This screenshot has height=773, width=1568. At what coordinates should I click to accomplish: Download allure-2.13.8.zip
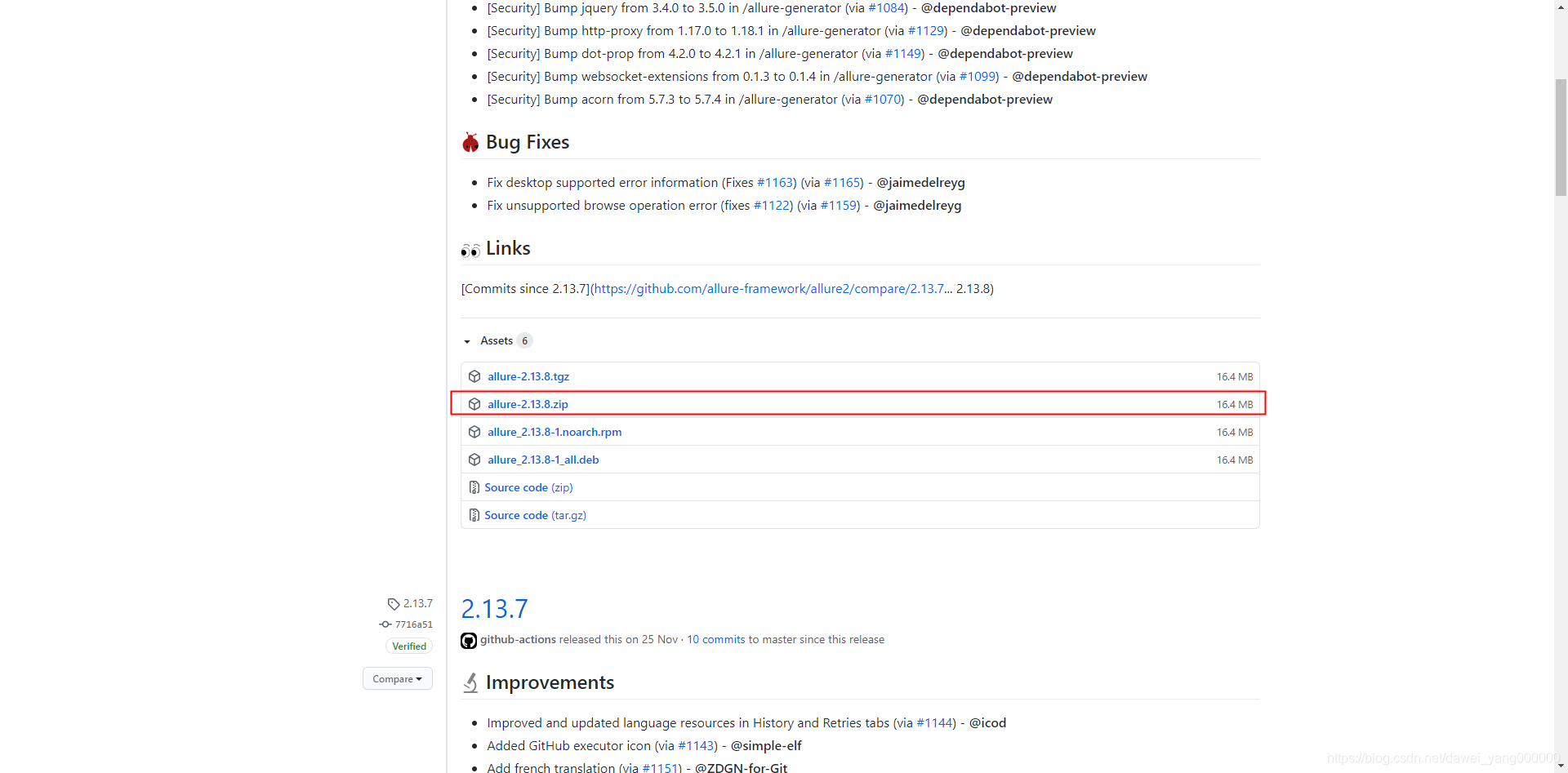(528, 404)
